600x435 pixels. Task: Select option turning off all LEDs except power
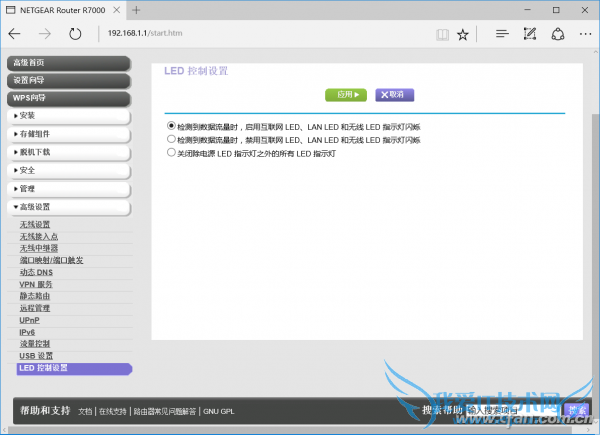point(171,152)
